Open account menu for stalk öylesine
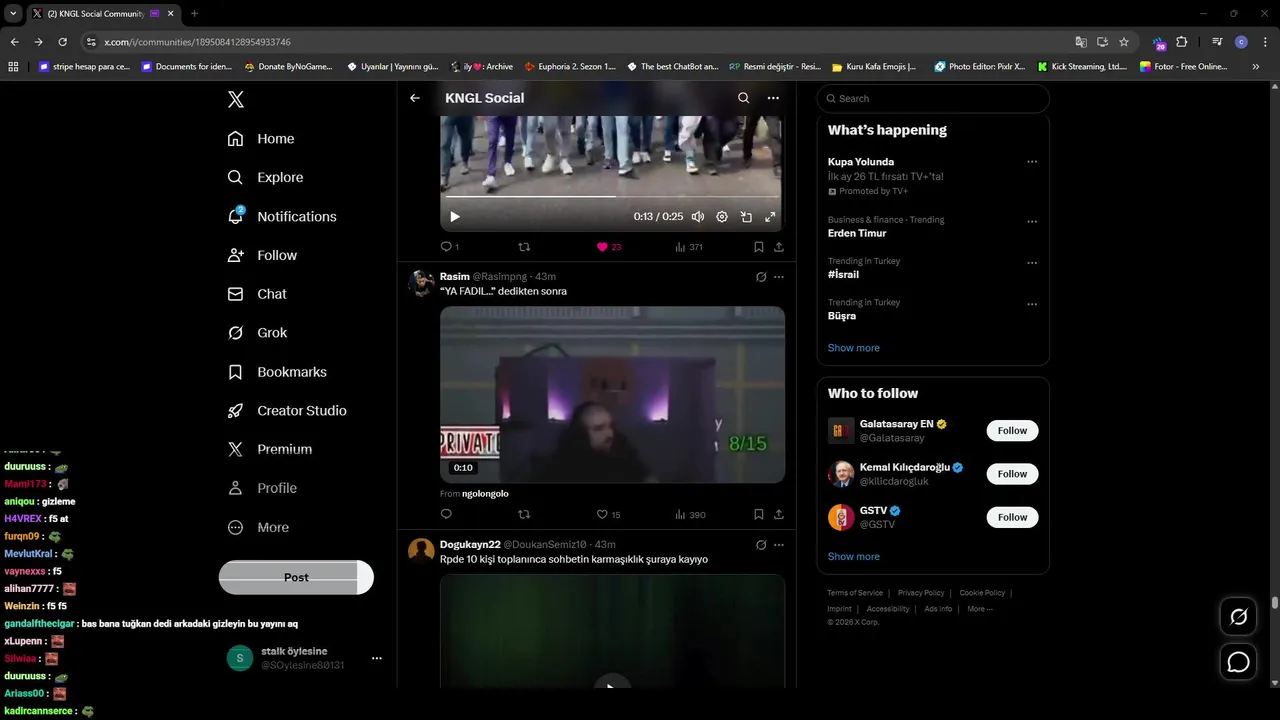The width and height of the screenshot is (1280, 720). pyautogui.click(x=377, y=658)
